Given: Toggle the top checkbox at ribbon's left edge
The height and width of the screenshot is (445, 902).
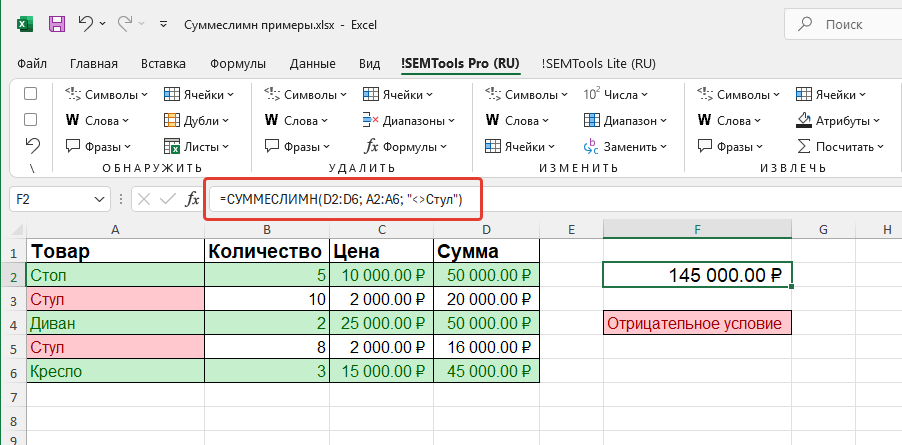Looking at the screenshot, I should coord(31,94).
